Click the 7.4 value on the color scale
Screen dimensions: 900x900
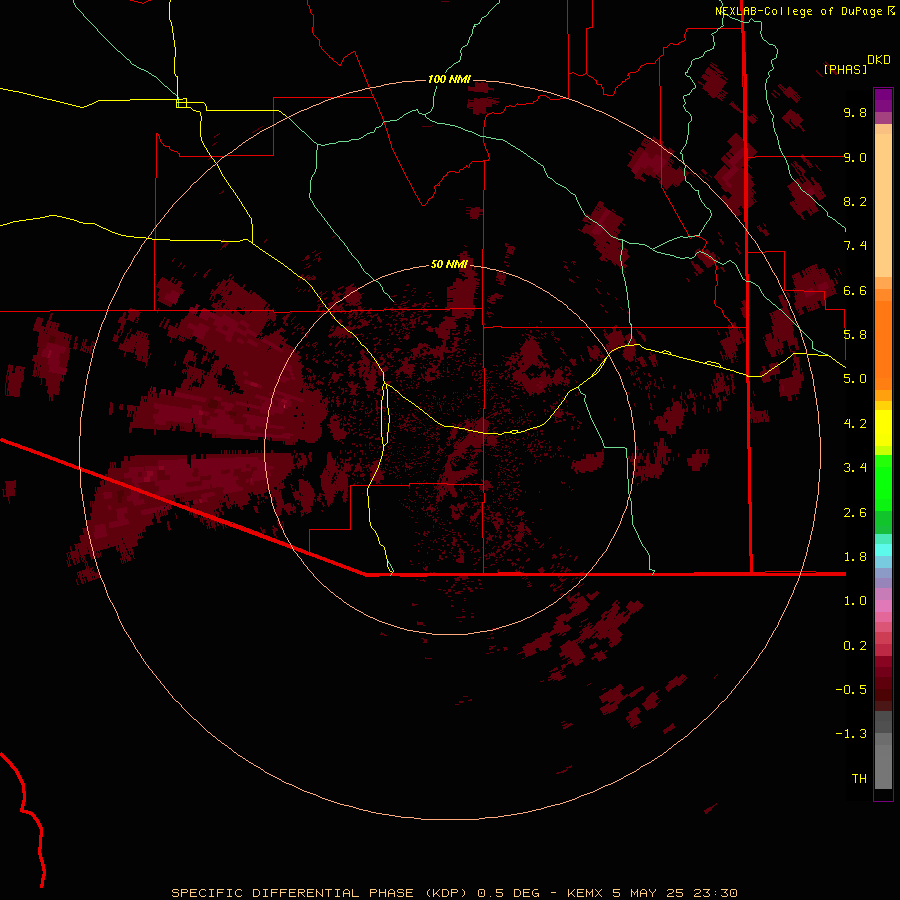pyautogui.click(x=855, y=246)
